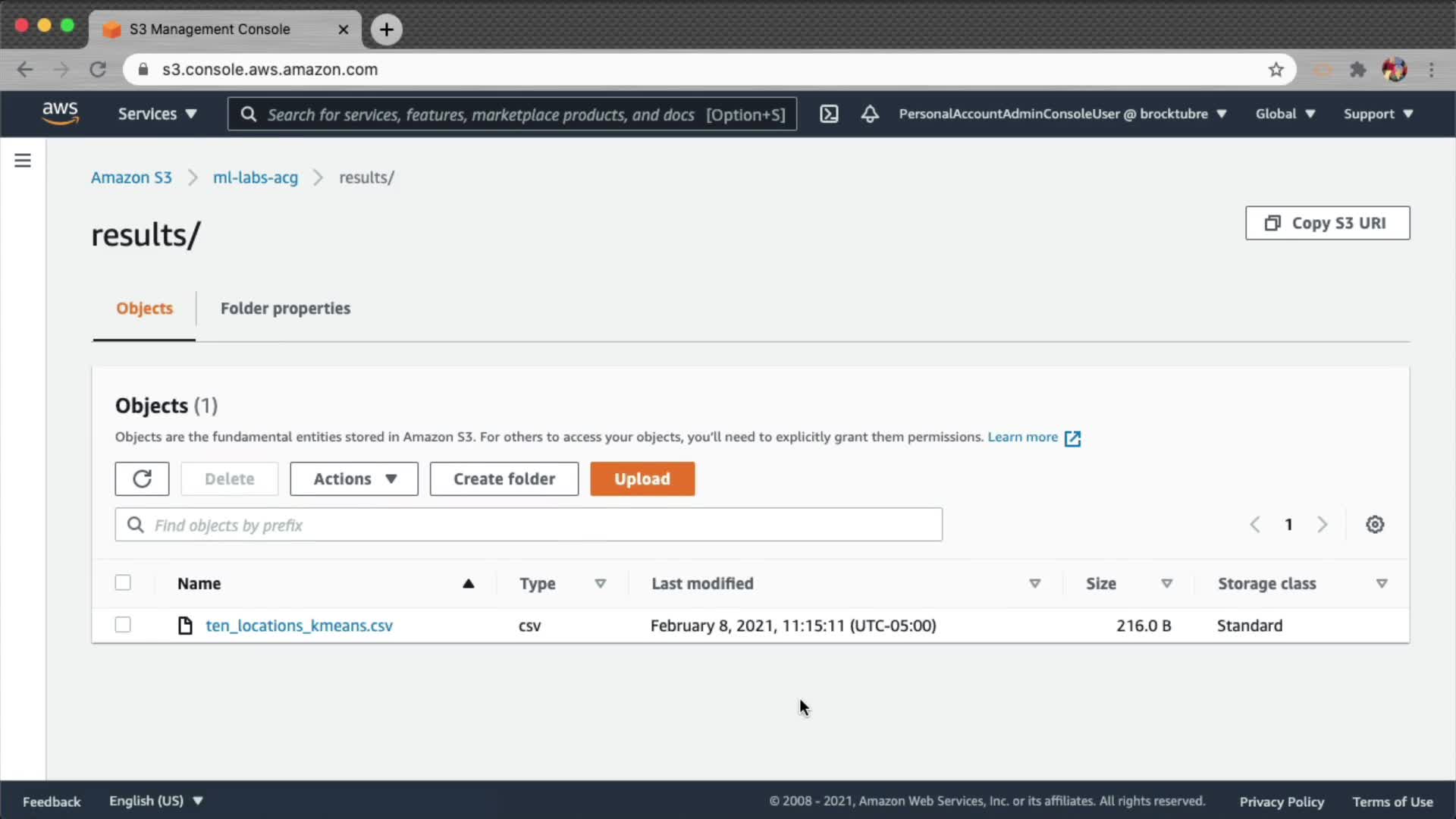Open browser extensions puzzle icon
Screen dimensions: 1456x819
tap(1357, 70)
